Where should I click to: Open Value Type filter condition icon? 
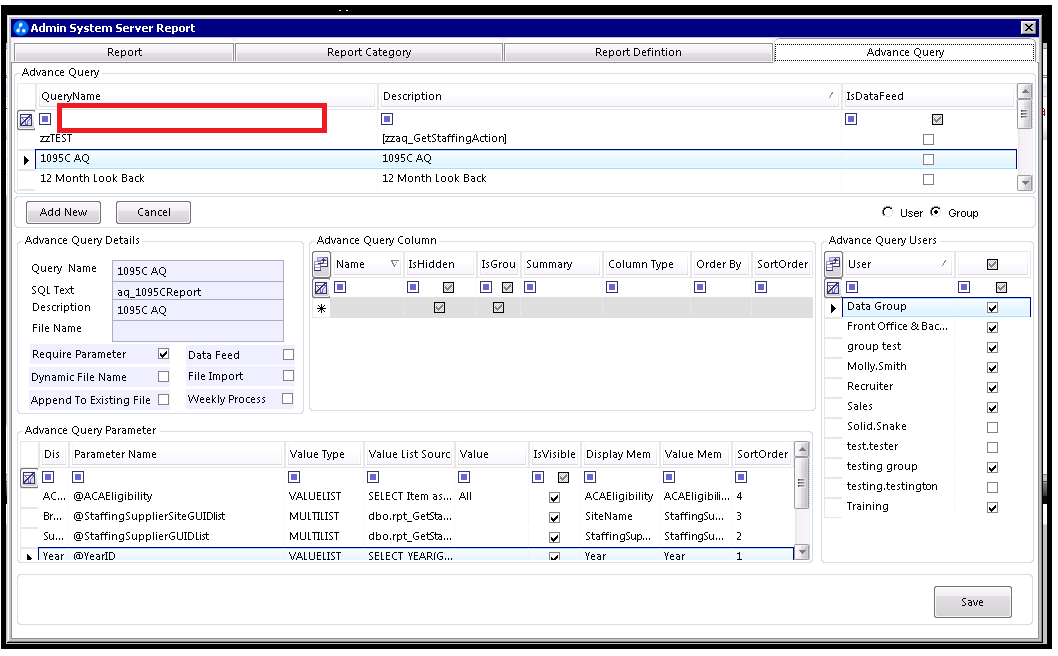click(294, 477)
